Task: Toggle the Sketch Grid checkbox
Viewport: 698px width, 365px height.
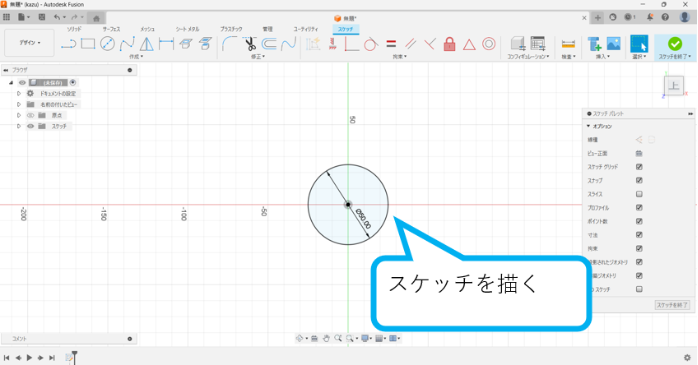Action: pos(639,167)
